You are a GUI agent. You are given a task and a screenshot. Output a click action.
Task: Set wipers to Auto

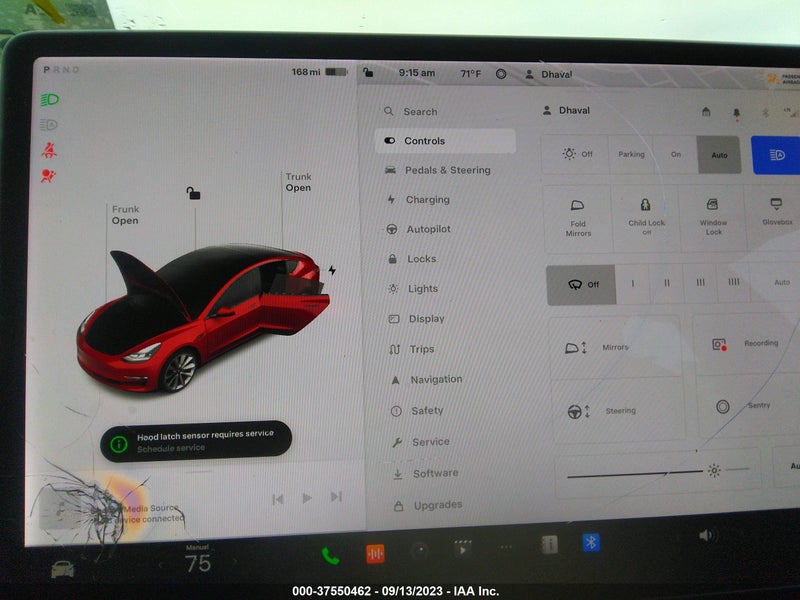(781, 282)
